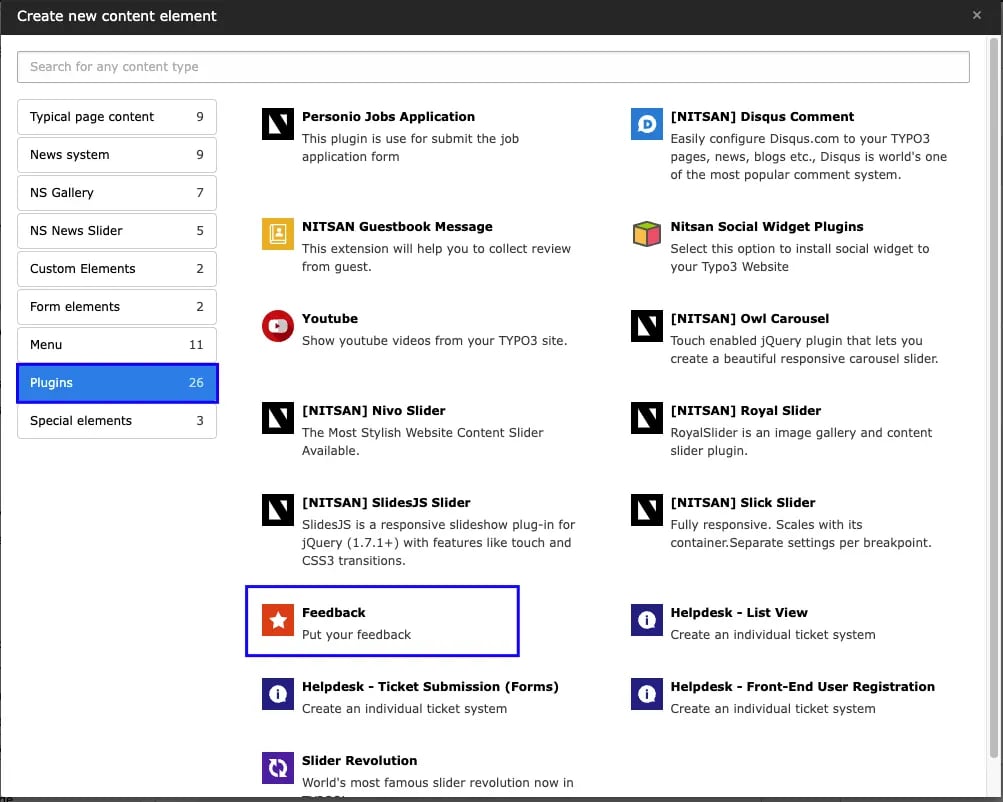The image size is (1003, 802).
Task: Click the vertical scrollbar of the dialog
Action: (x=994, y=397)
